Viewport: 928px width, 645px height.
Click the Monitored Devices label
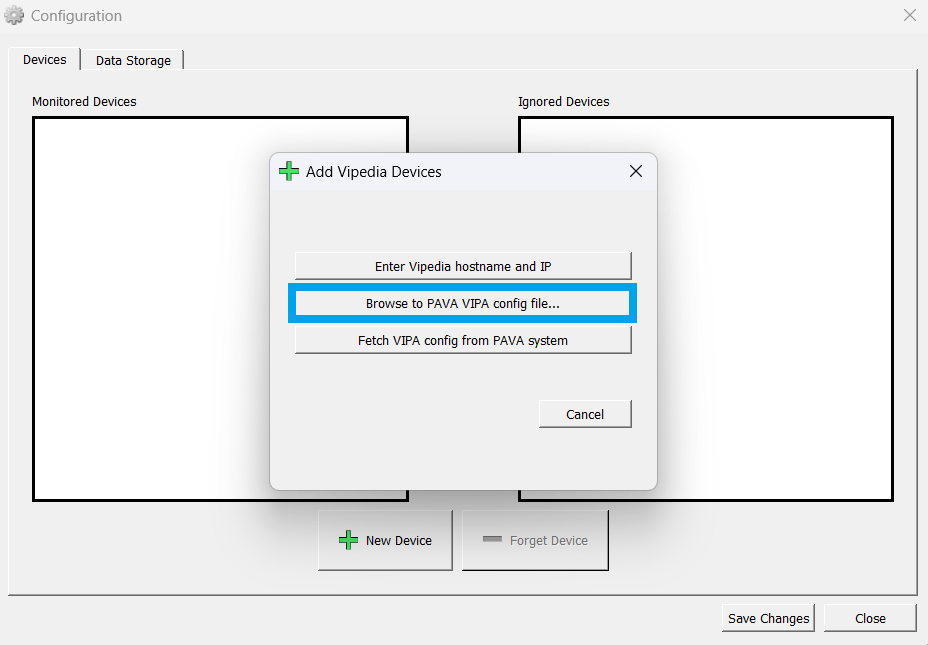84,102
